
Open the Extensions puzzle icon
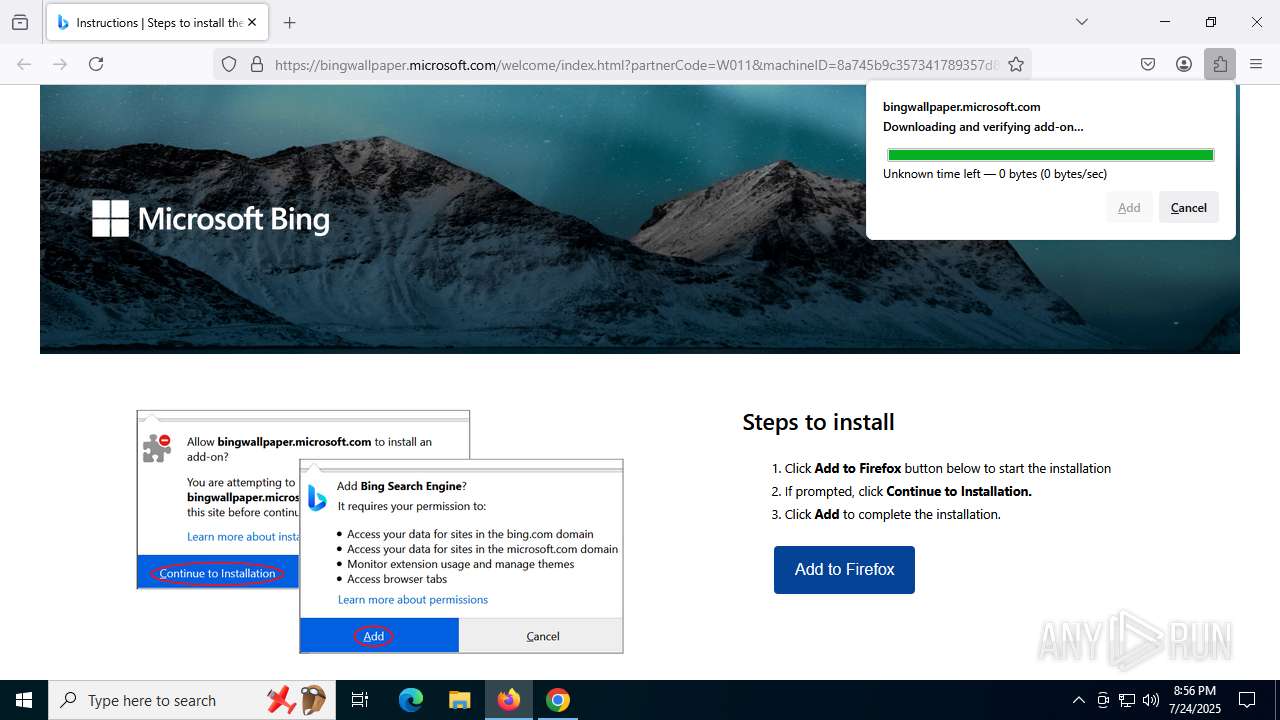tap(1220, 64)
